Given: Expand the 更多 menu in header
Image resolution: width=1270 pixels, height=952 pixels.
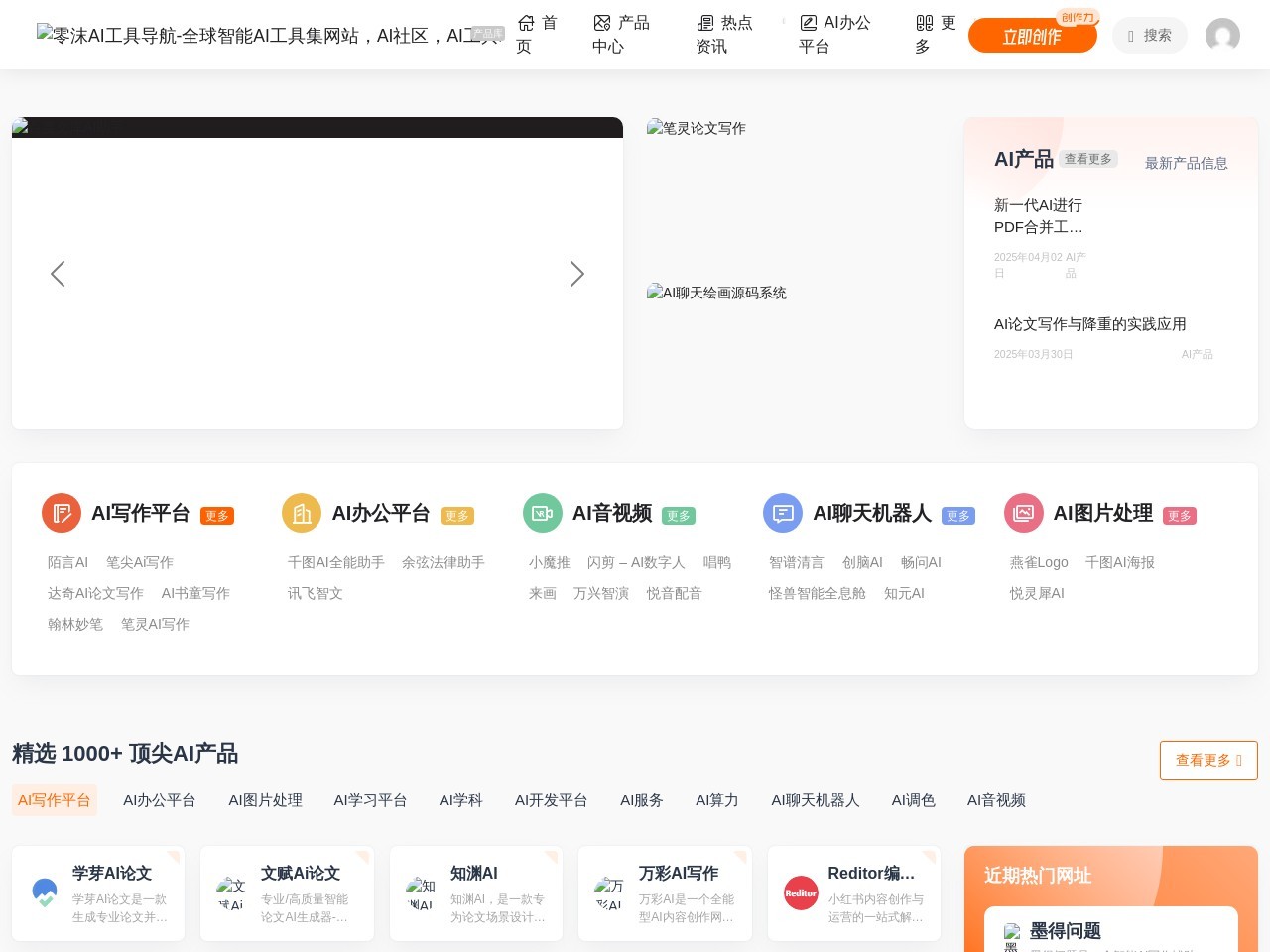Looking at the screenshot, I should [937, 35].
